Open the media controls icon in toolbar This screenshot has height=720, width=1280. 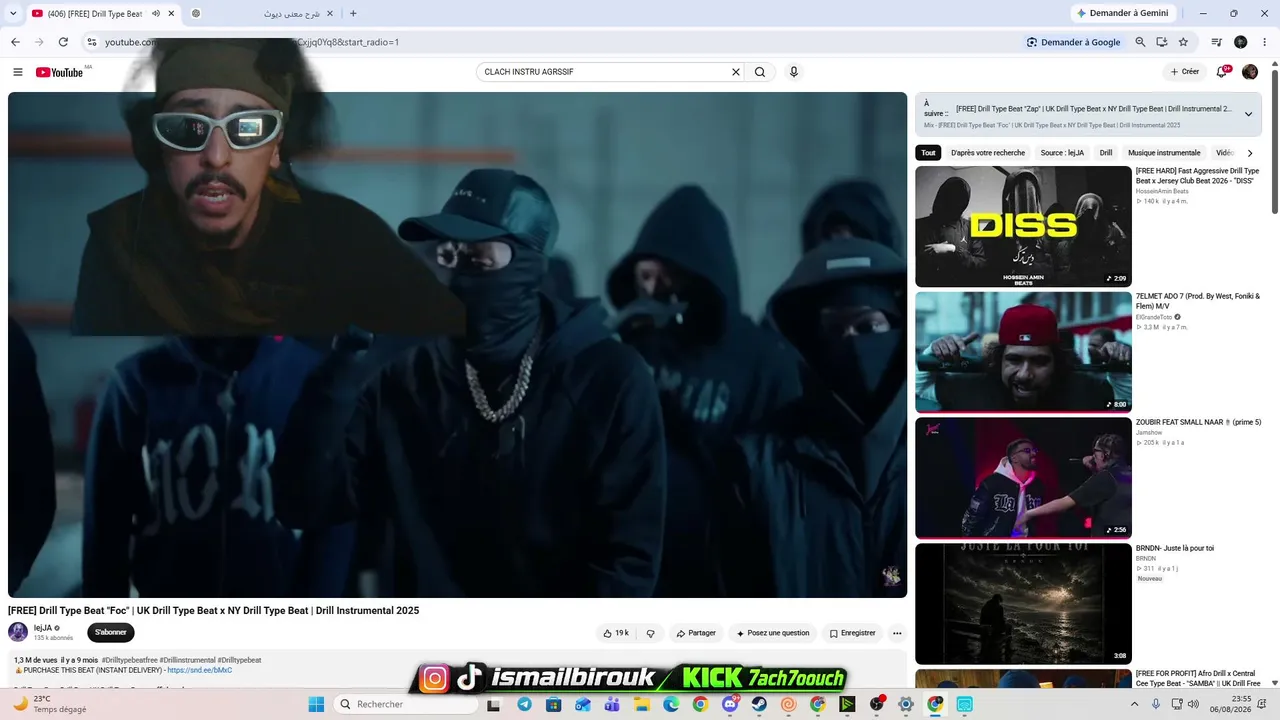1216,42
